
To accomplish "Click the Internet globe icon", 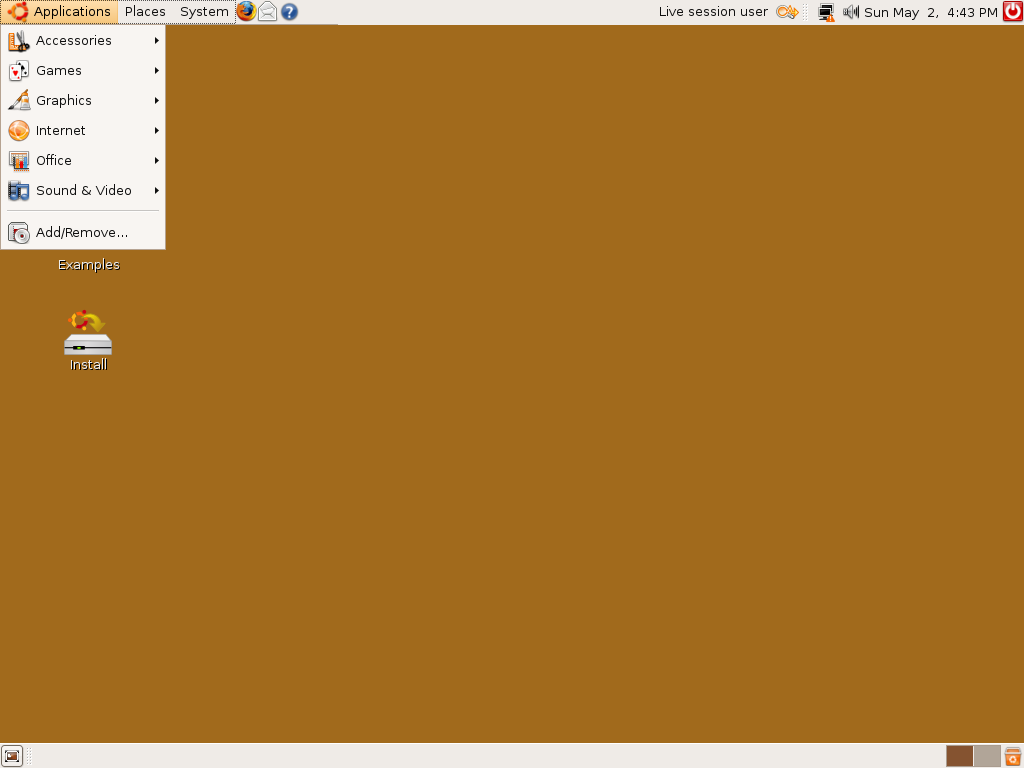I will coord(19,131).
